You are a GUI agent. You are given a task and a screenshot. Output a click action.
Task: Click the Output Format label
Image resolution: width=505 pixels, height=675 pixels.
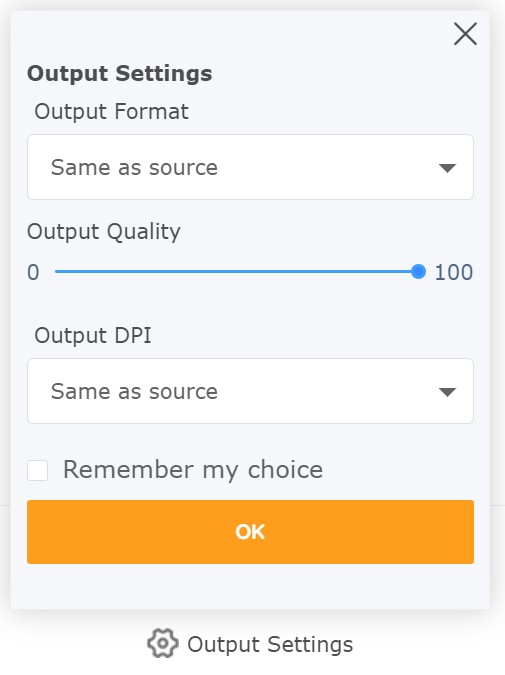[x=112, y=112]
